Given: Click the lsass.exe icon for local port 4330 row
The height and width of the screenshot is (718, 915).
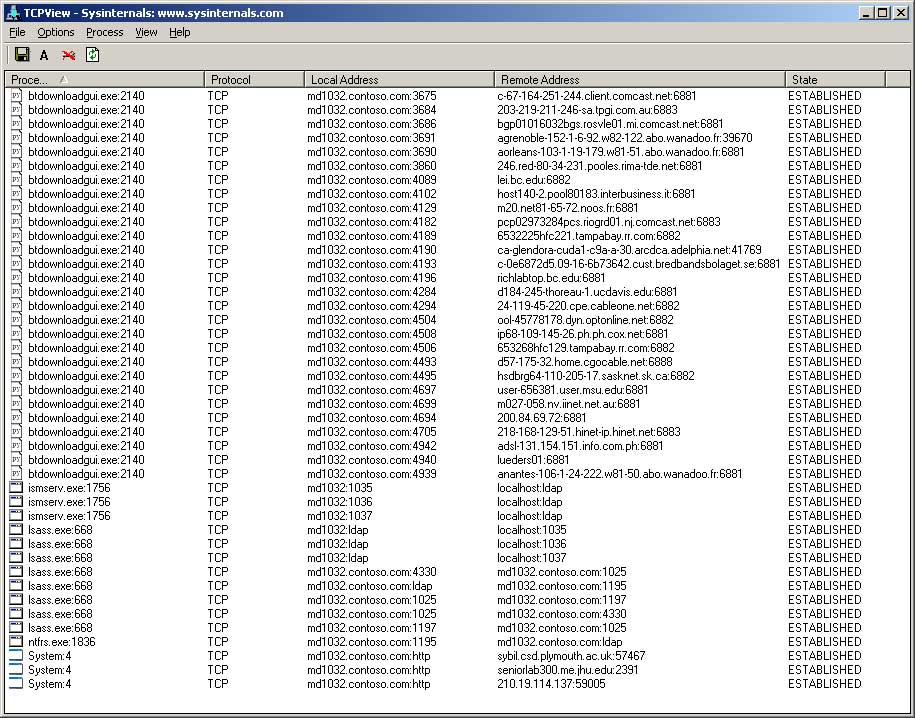Looking at the screenshot, I should 16,572.
